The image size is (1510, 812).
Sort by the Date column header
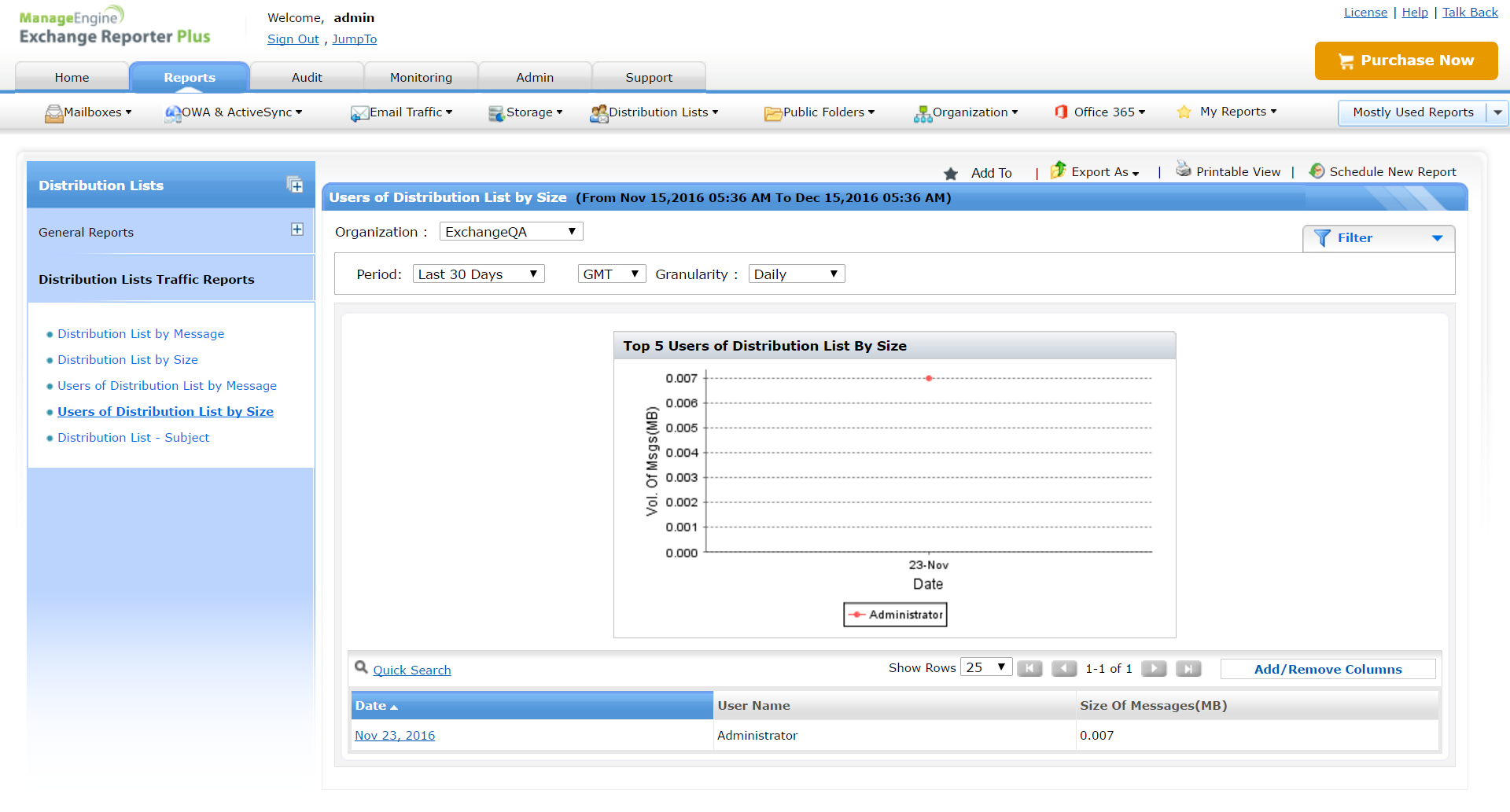coord(370,706)
